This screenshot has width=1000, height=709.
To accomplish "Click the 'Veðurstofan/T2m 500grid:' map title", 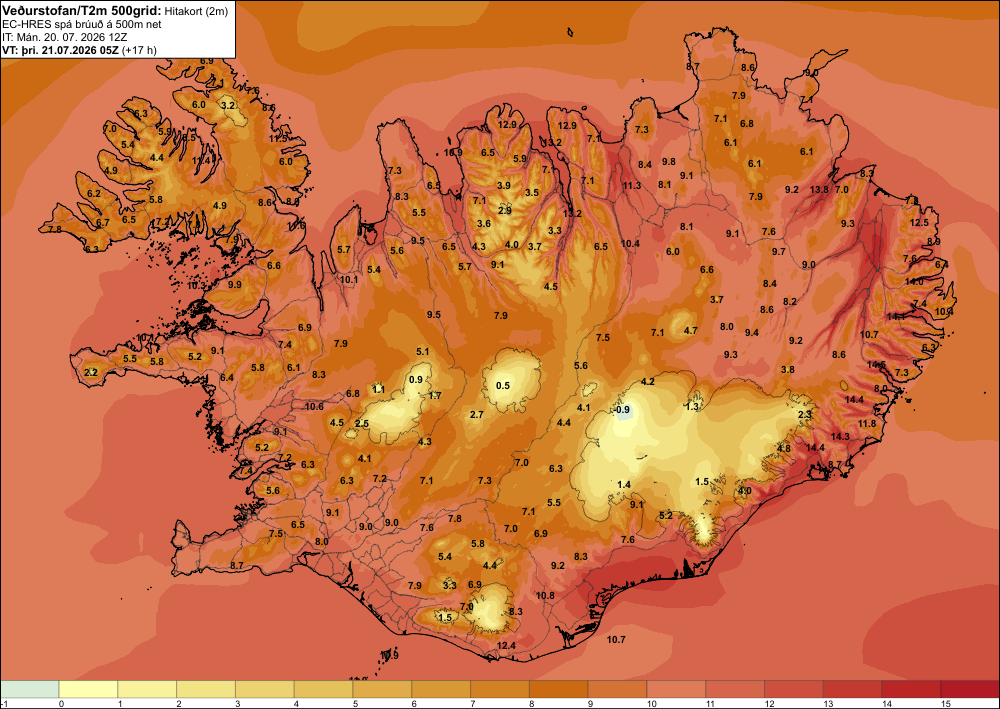I will point(81,9).
